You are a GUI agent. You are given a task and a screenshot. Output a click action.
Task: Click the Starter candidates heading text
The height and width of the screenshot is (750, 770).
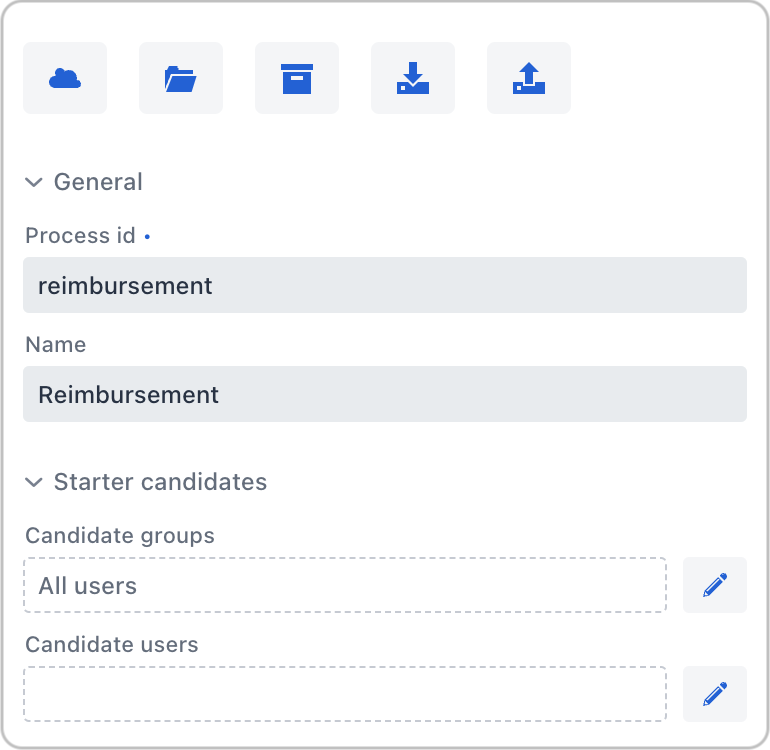tap(160, 482)
